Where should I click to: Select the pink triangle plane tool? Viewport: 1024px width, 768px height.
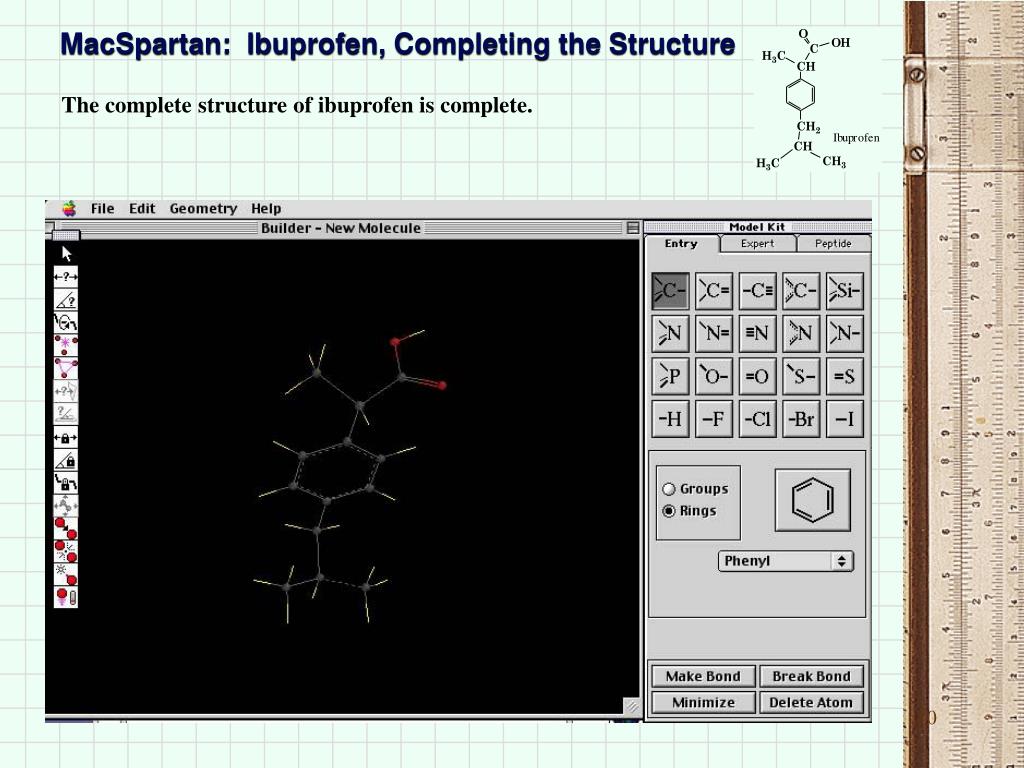pyautogui.click(x=66, y=368)
